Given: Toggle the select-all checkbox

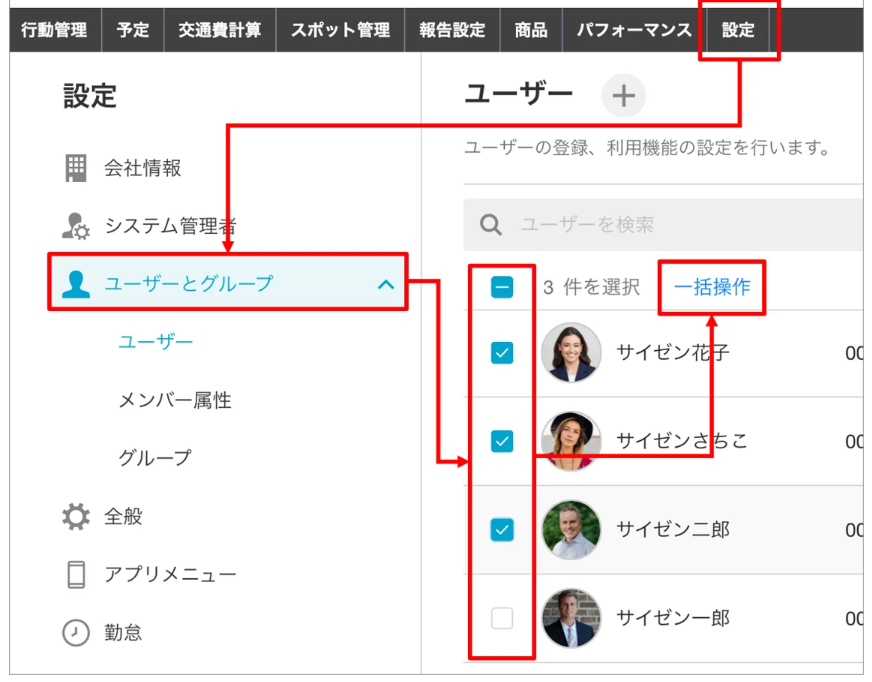Looking at the screenshot, I should [502, 288].
